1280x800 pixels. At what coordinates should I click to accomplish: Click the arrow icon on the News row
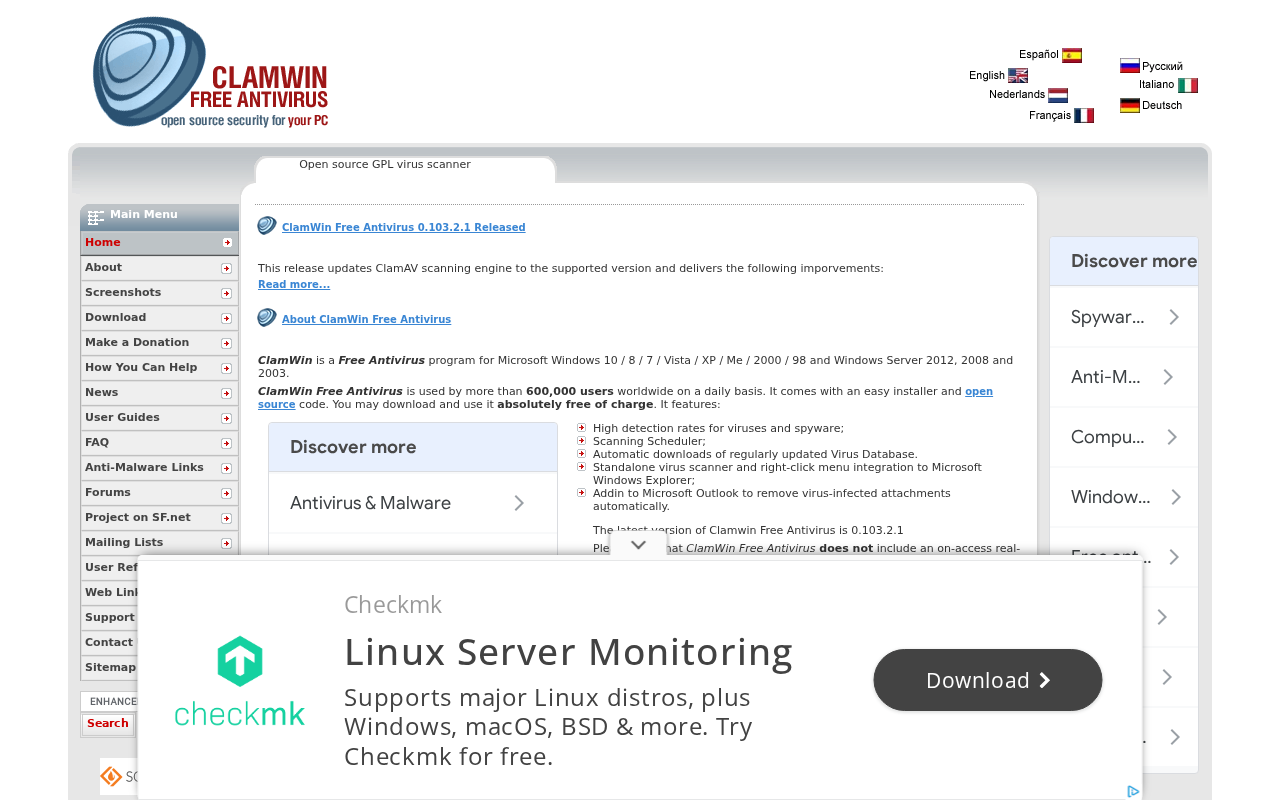point(227,393)
